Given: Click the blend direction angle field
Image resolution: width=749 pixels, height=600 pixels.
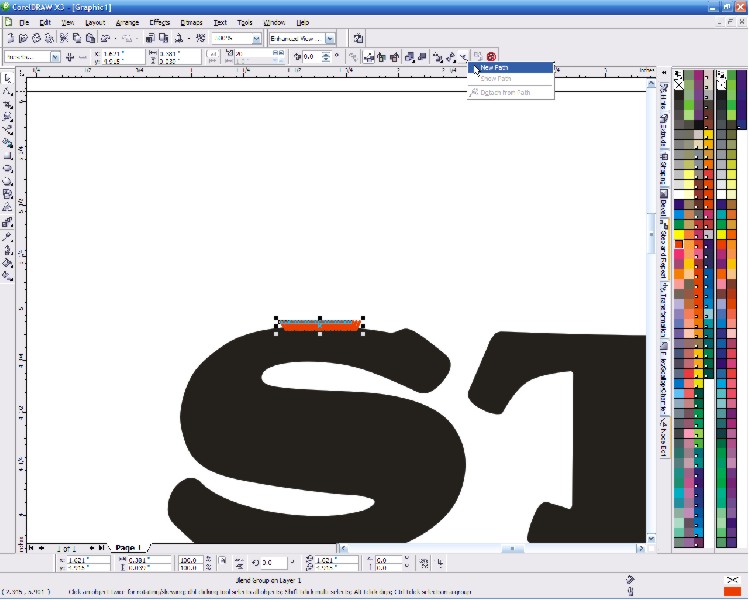Looking at the screenshot, I should (311, 57).
